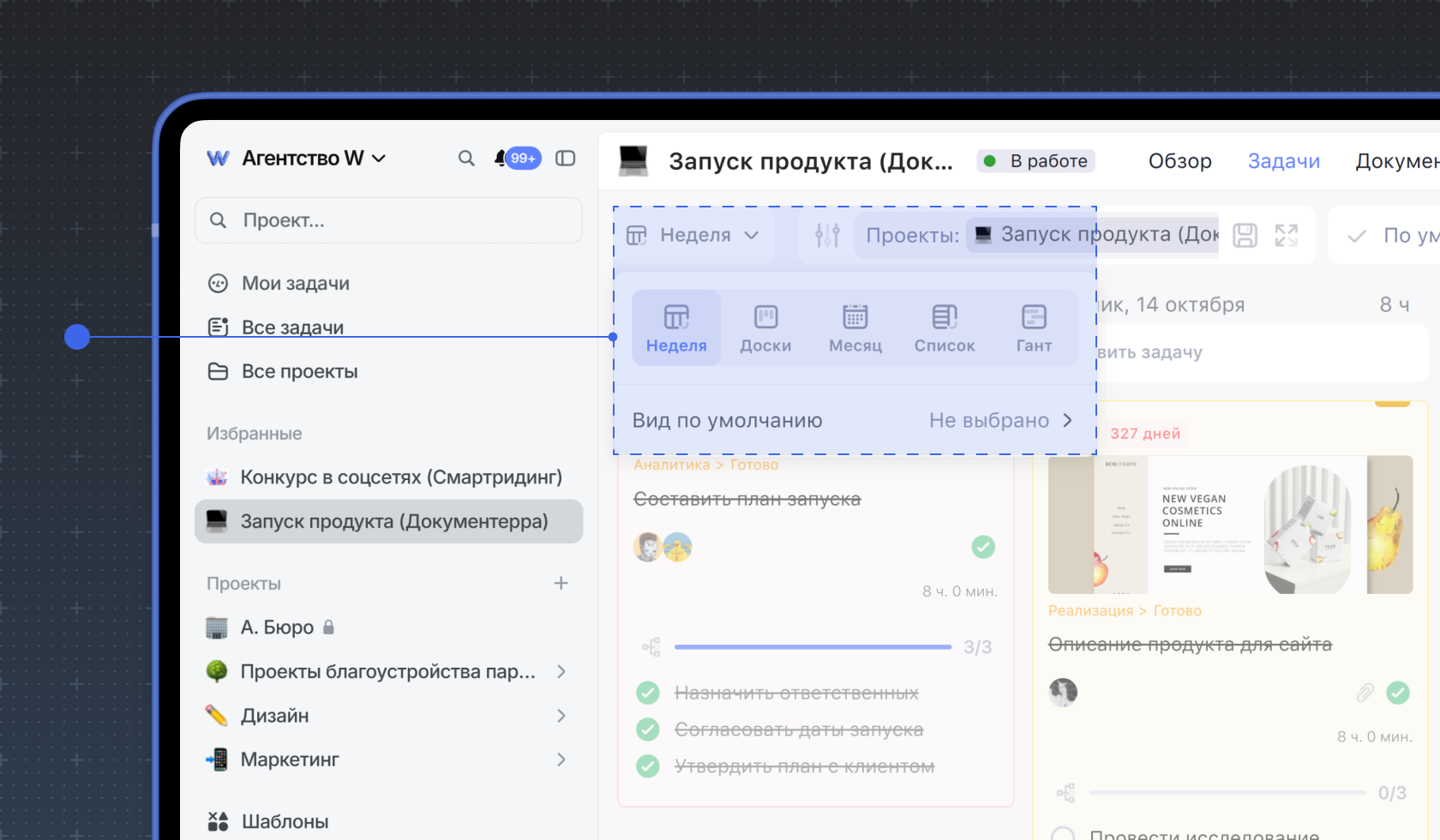Open Вид по умолчанию setting row

(853, 420)
